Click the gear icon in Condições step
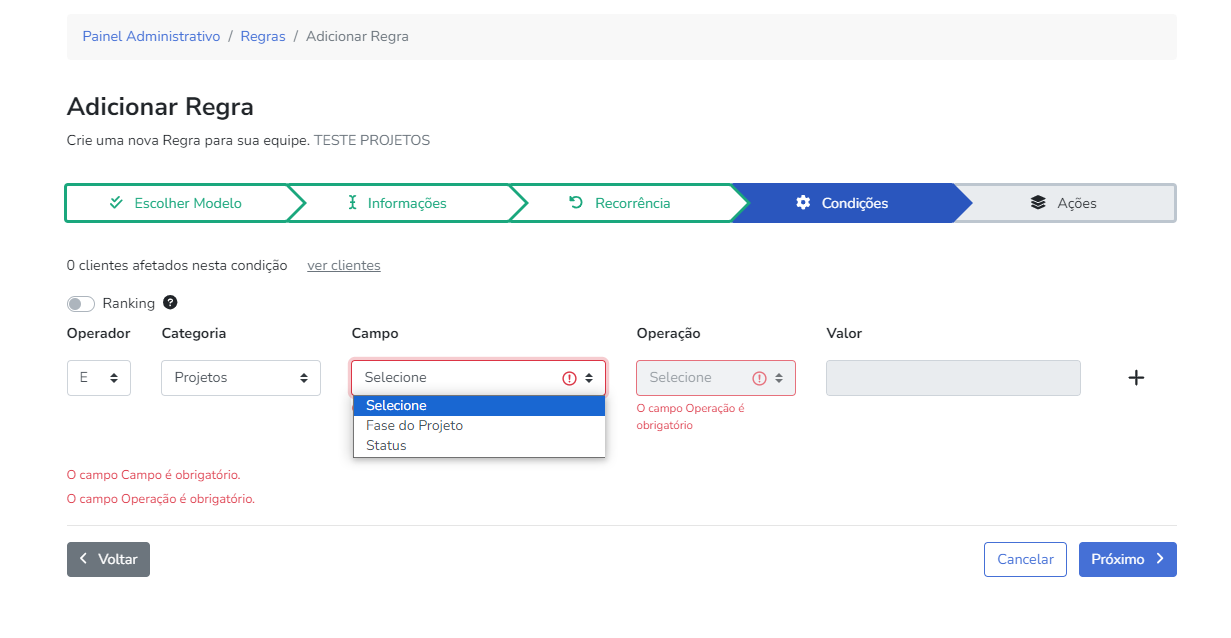Image resolution: width=1231 pixels, height=638 pixels. tap(803, 203)
